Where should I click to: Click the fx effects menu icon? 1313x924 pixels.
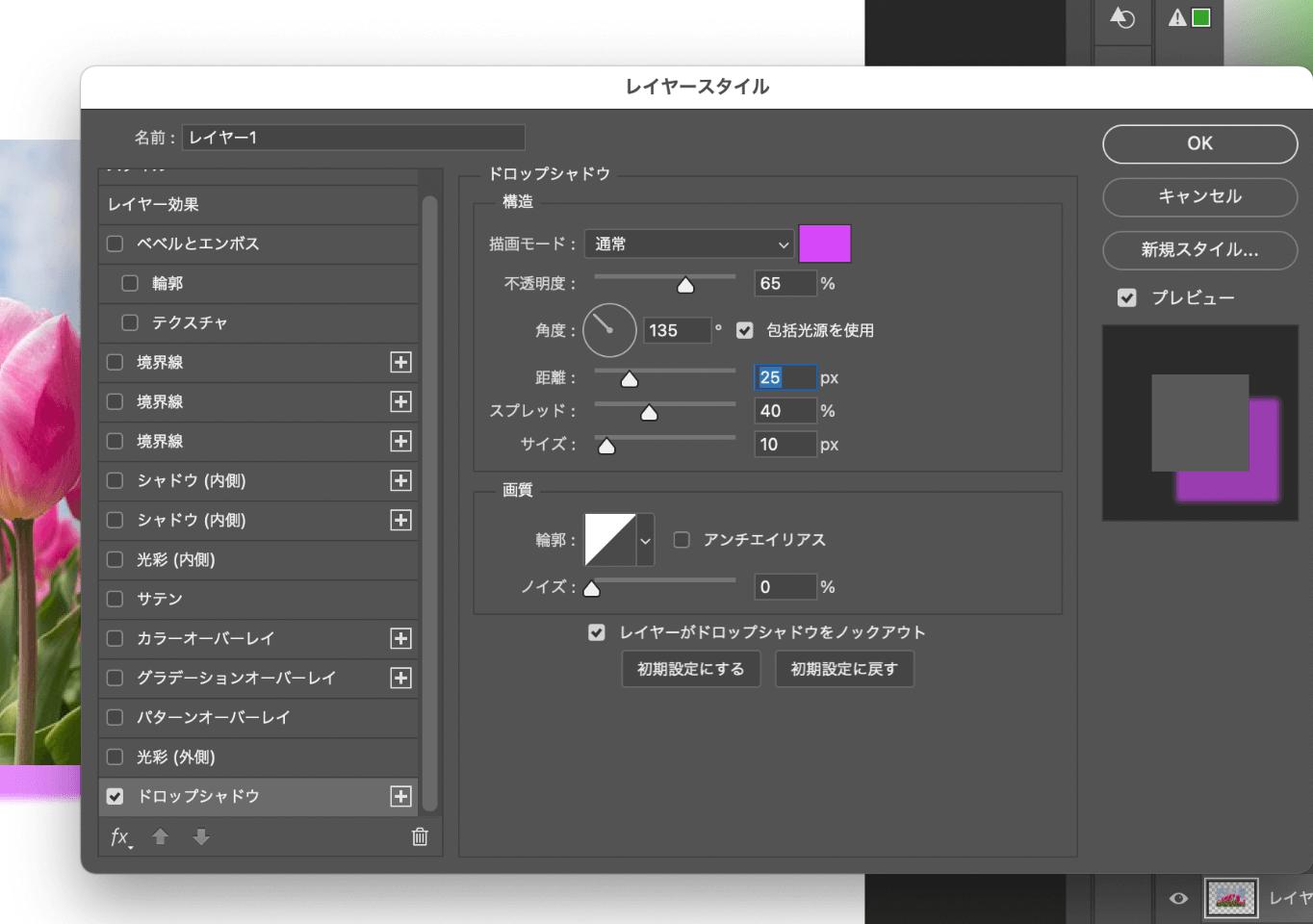120,837
